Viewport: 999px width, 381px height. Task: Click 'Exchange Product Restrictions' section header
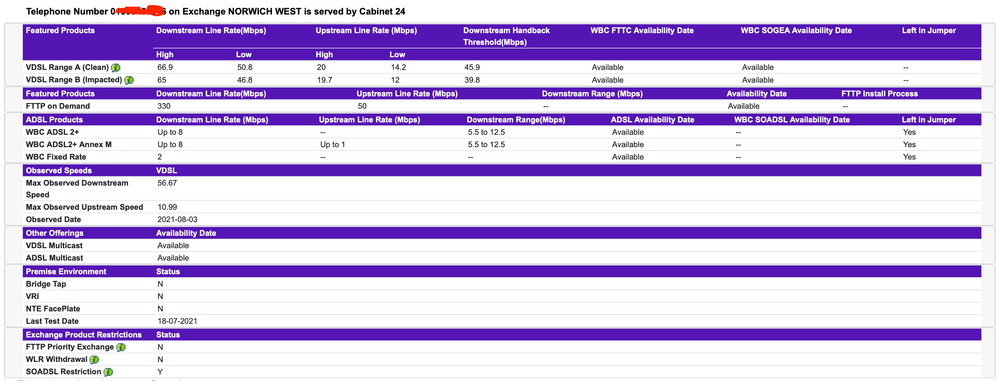coord(83,334)
